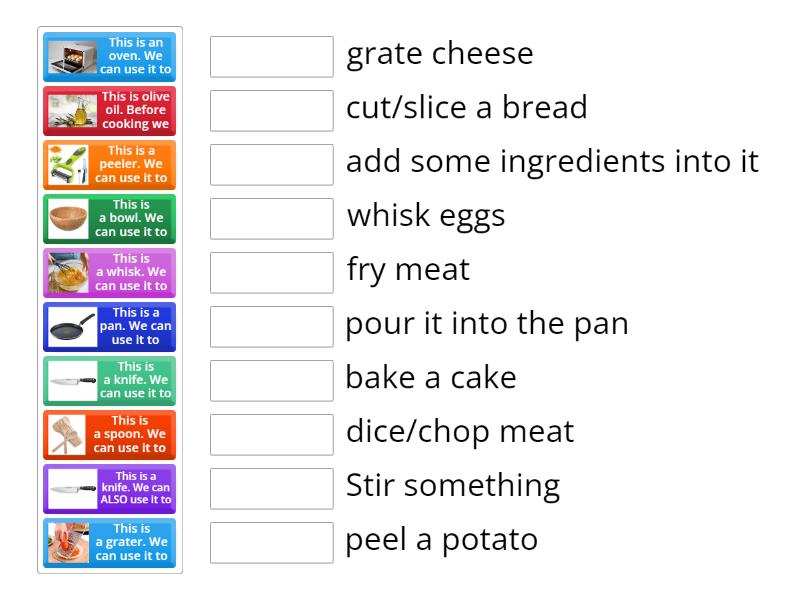The width and height of the screenshot is (800, 600).
Task: Select the slot beside peel a potato
Action: tap(271, 543)
